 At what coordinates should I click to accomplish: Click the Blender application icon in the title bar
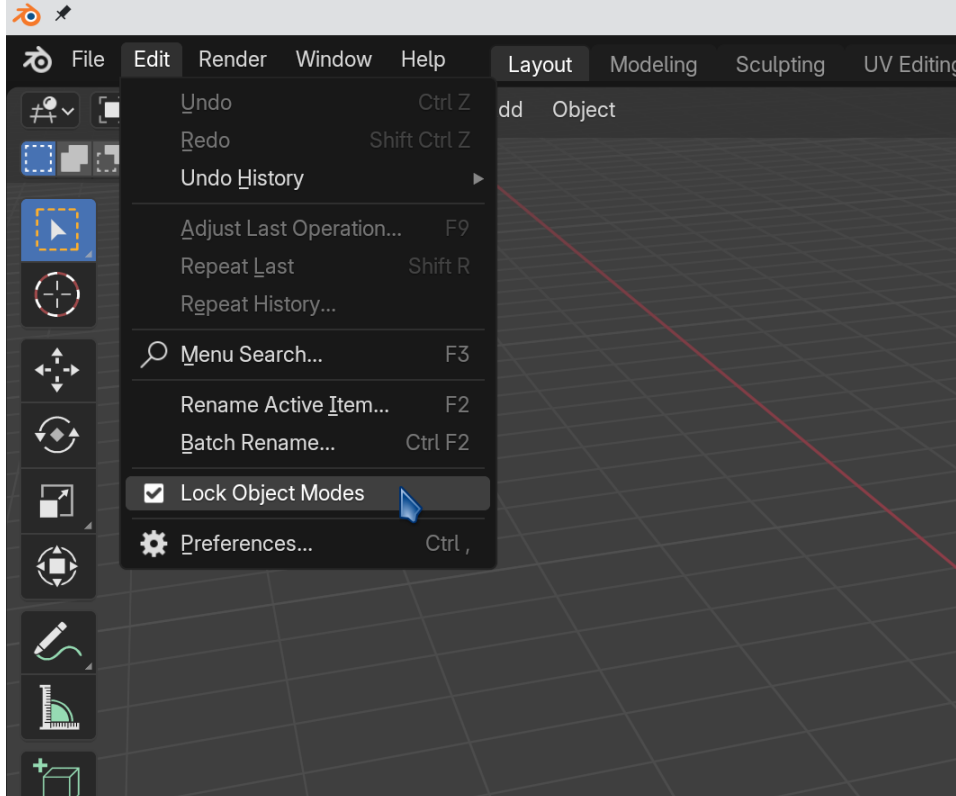click(x=27, y=14)
